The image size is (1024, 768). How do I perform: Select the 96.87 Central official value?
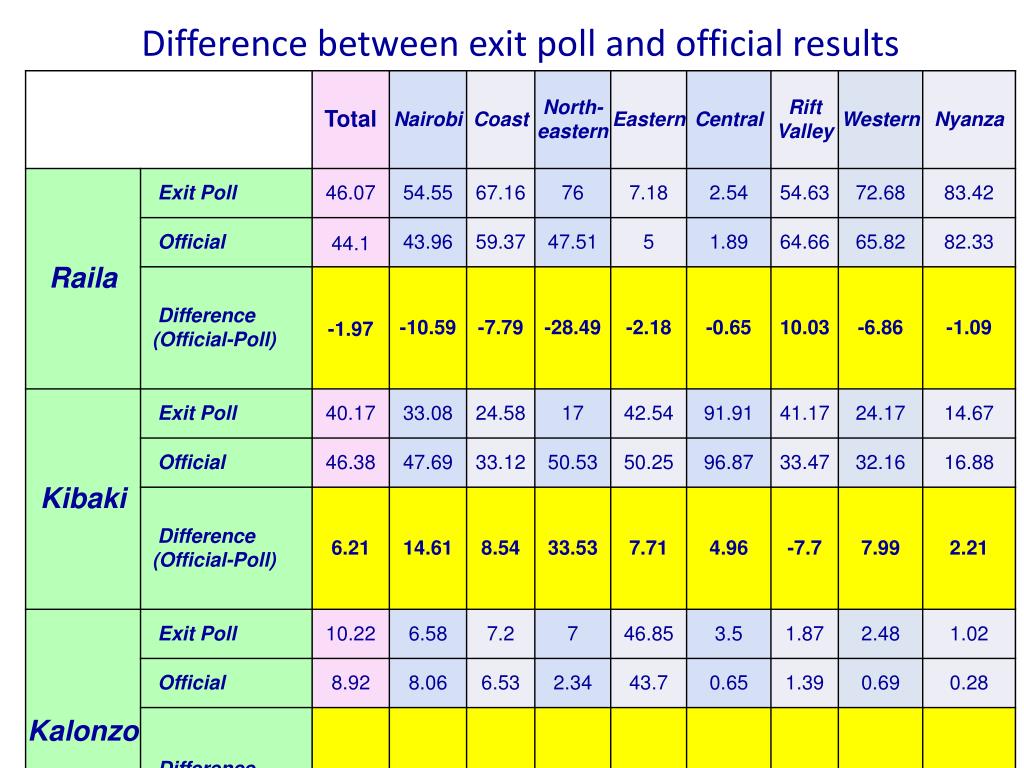[x=729, y=462]
